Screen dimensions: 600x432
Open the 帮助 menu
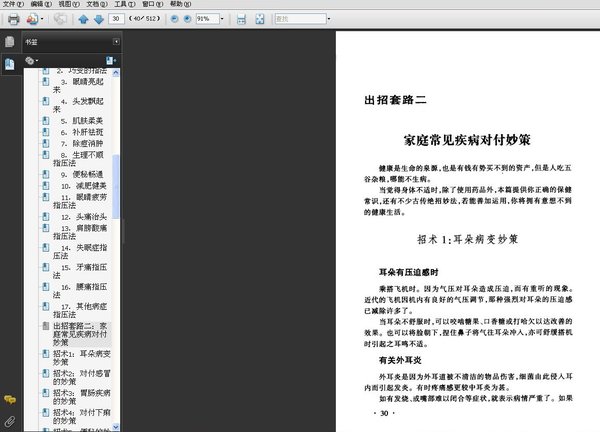[x=180, y=4]
